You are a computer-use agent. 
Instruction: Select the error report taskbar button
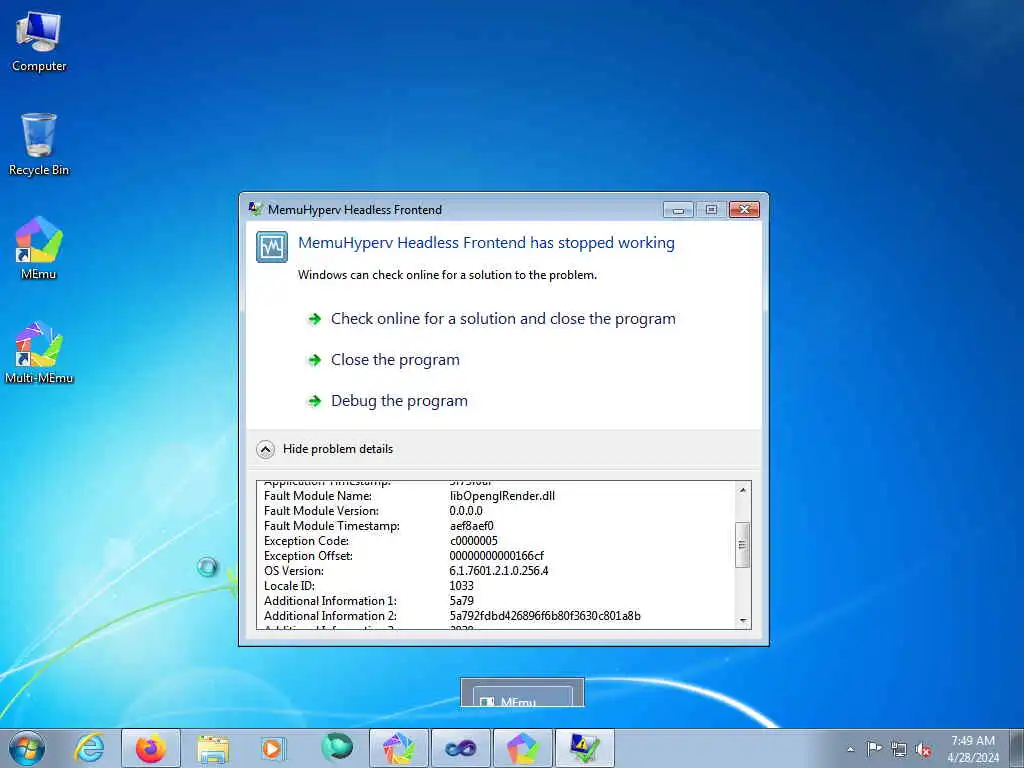(x=584, y=748)
